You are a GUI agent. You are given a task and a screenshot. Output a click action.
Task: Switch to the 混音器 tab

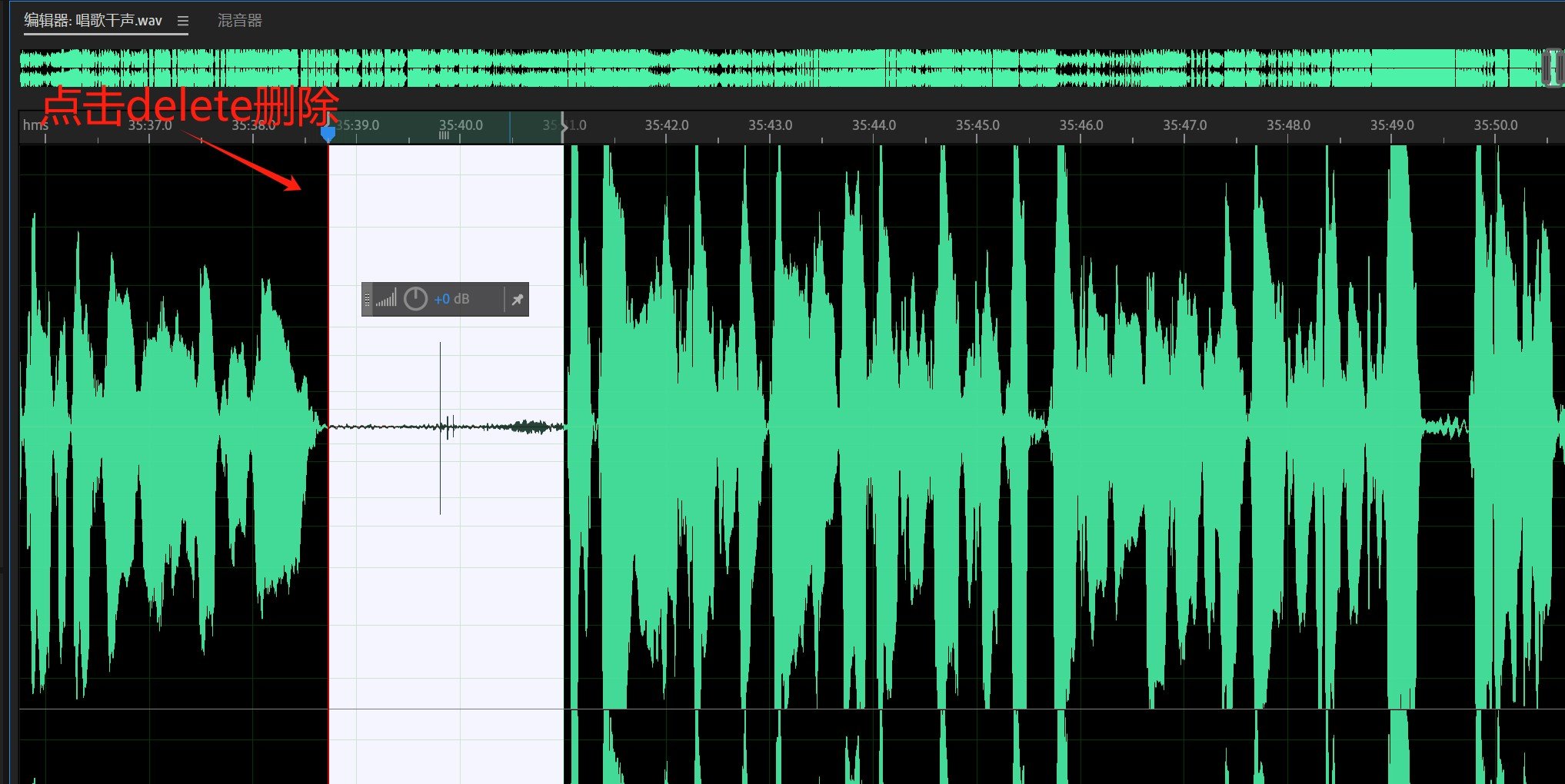(x=239, y=21)
